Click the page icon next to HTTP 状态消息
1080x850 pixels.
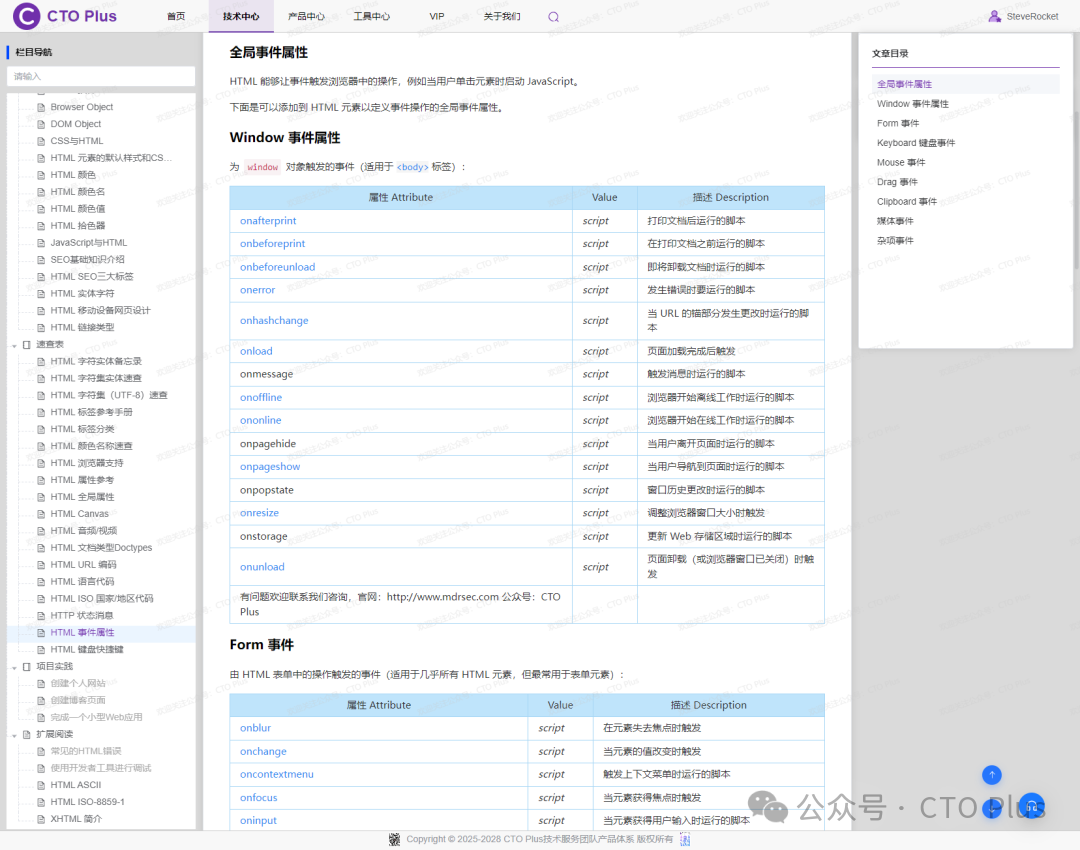point(41,616)
